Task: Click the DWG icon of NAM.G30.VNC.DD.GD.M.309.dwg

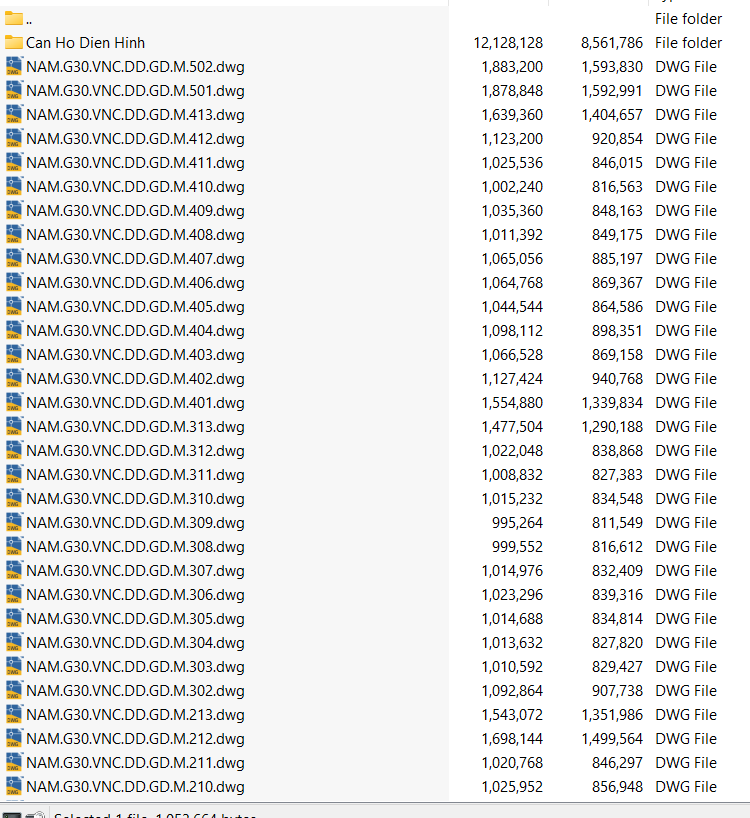Action: pyautogui.click(x=14, y=523)
